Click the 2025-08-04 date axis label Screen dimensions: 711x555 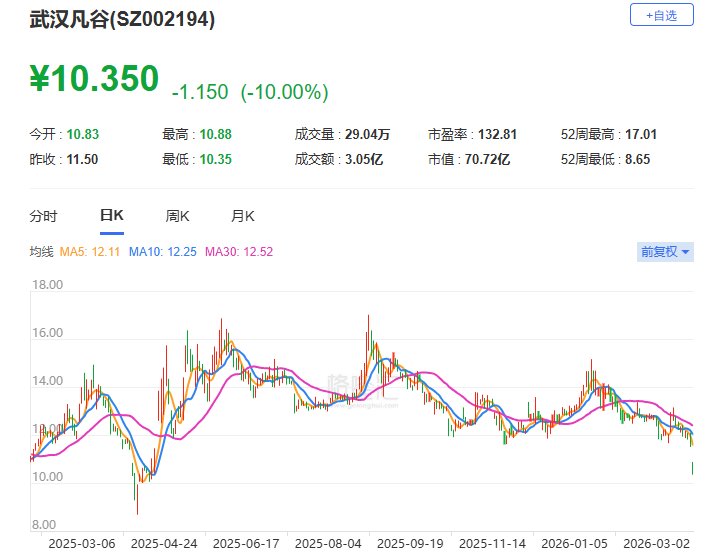click(x=328, y=544)
